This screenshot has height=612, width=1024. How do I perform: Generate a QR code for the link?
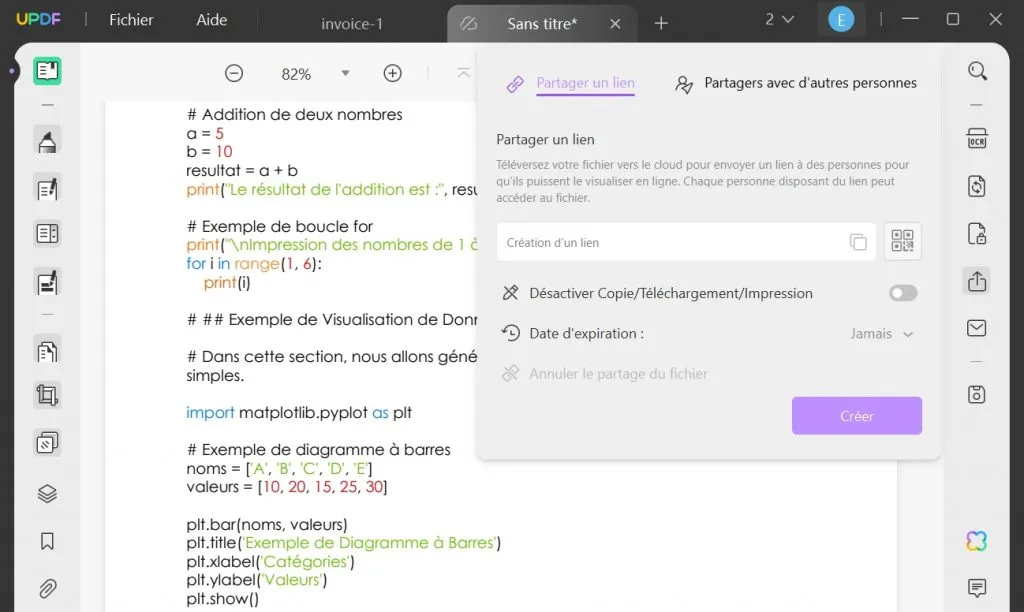[902, 241]
